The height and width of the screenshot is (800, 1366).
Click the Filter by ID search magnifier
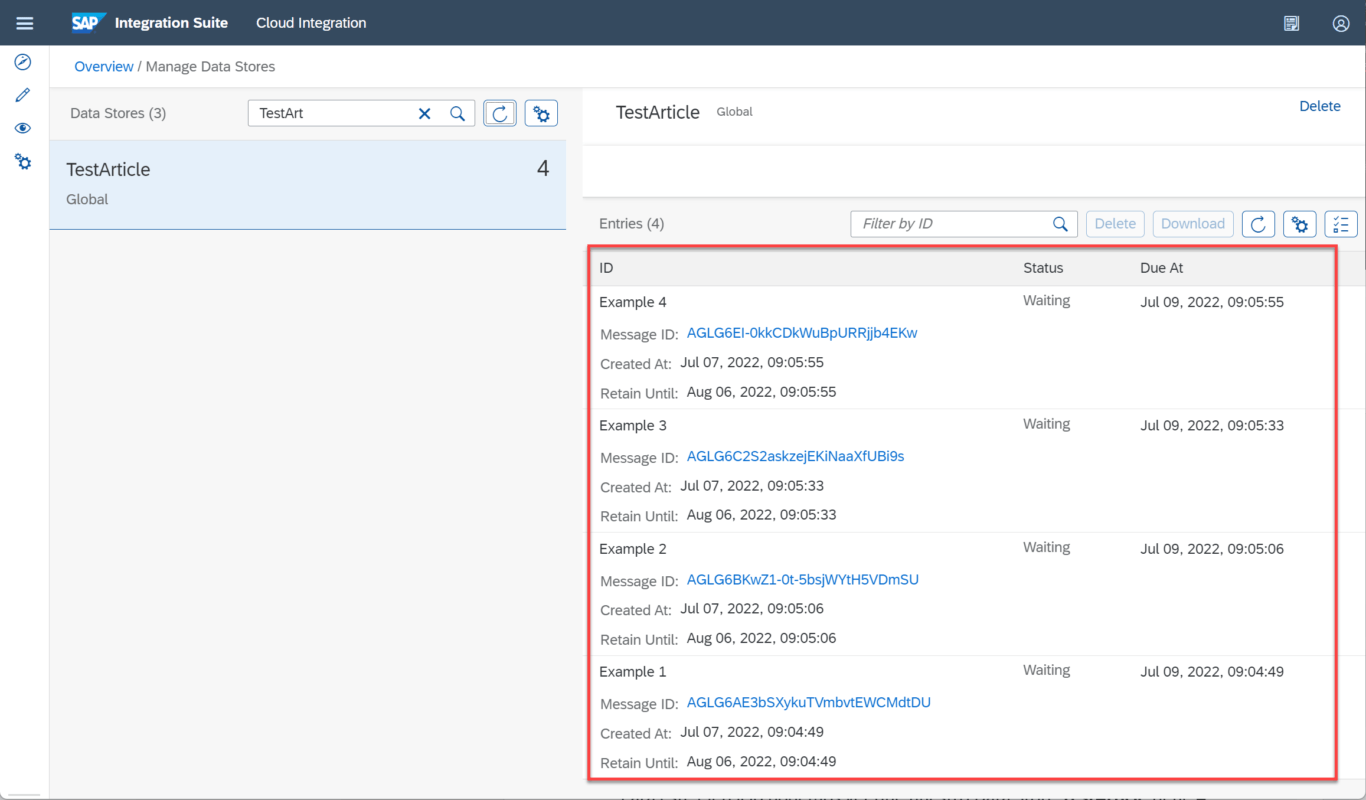coord(1061,224)
